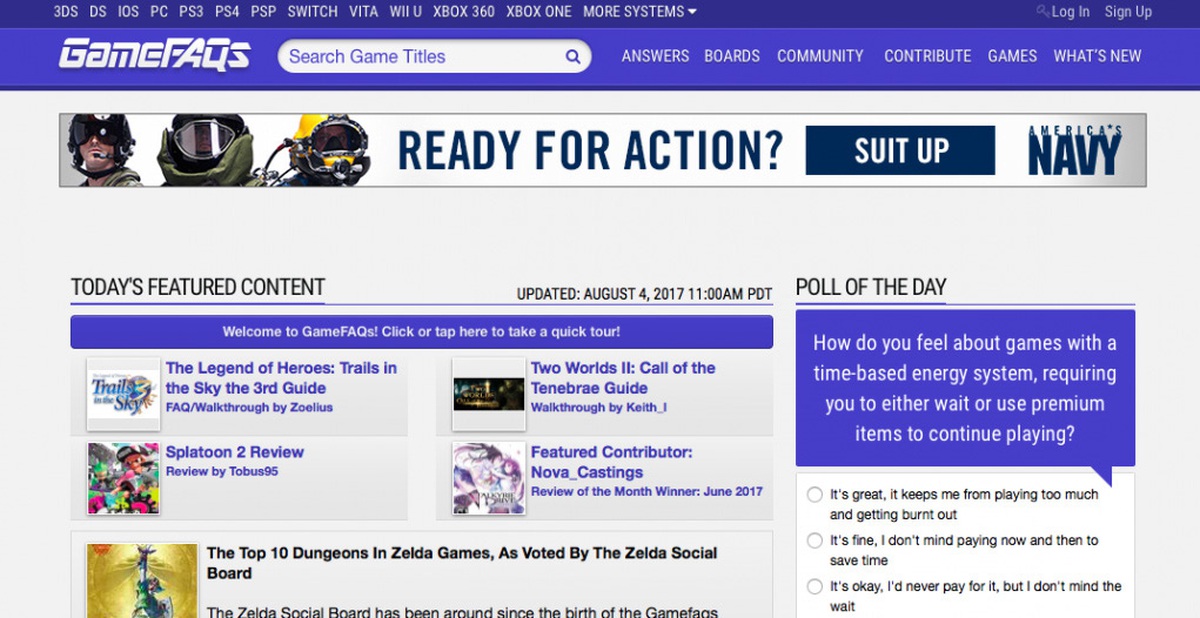Select "It's okay, I'd never pay" option
1200x618 pixels.
click(x=815, y=587)
